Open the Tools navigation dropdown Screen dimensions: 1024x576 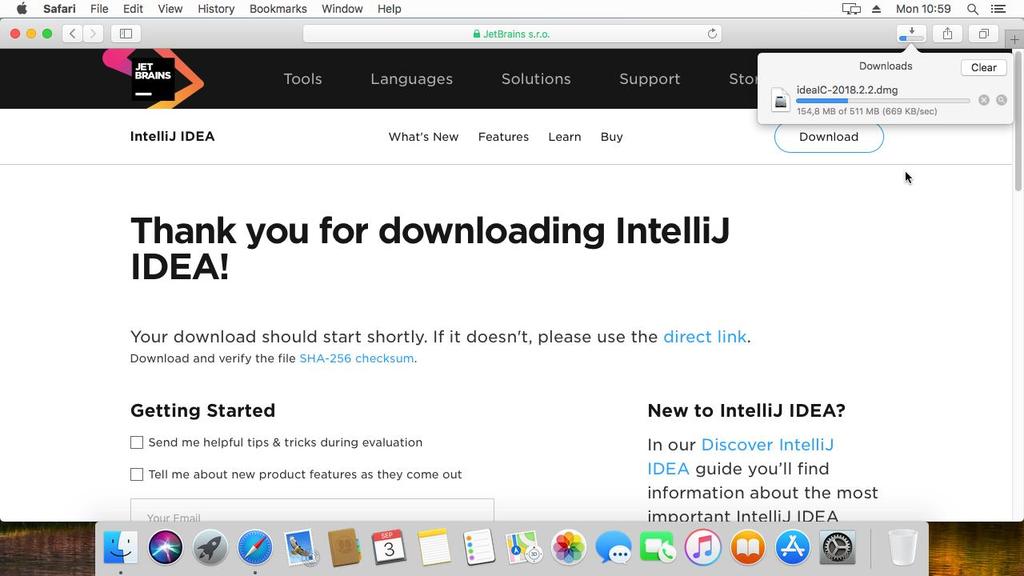click(x=303, y=79)
